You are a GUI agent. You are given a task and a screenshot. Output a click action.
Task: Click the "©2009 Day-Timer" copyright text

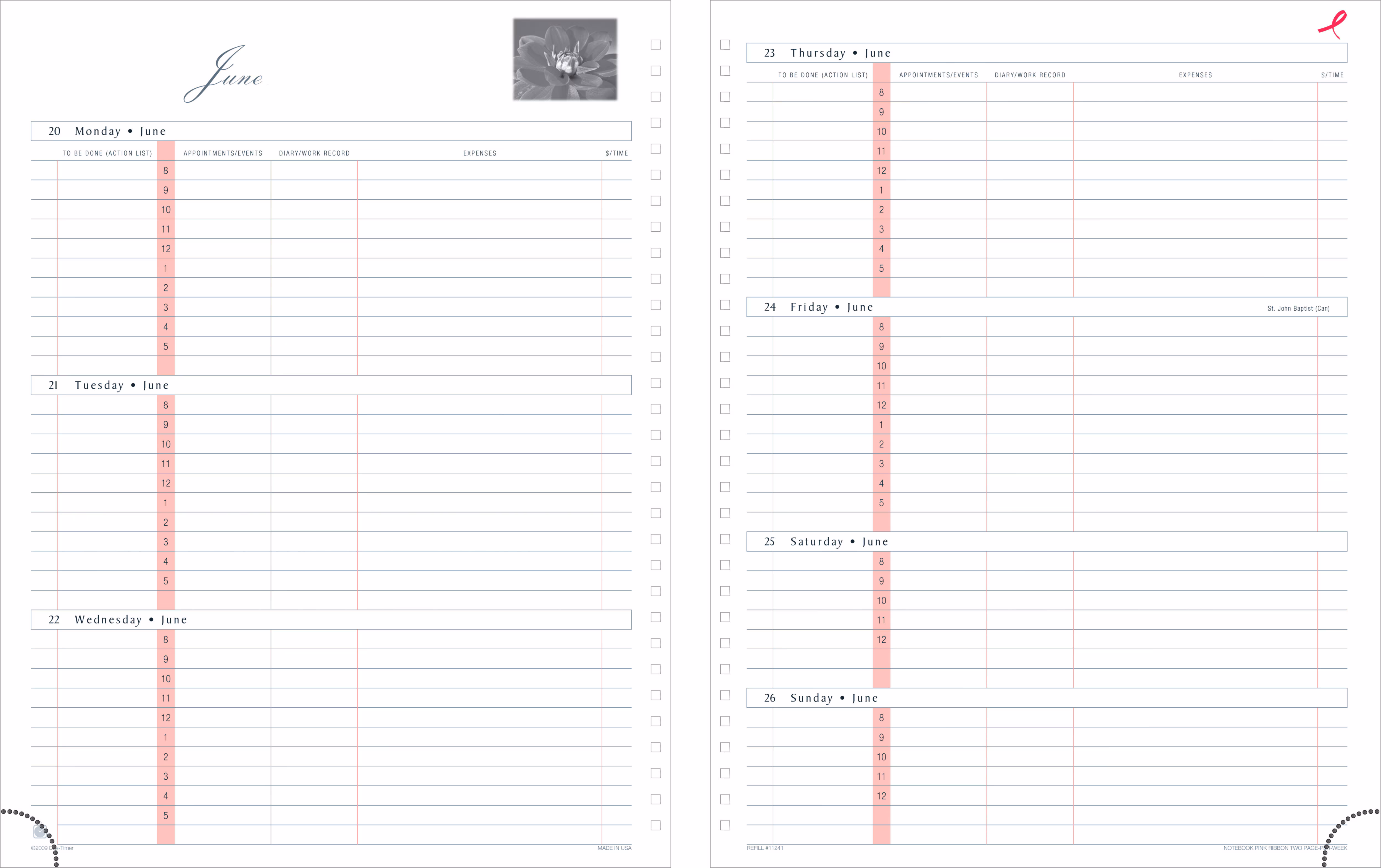pyautogui.click(x=52, y=848)
